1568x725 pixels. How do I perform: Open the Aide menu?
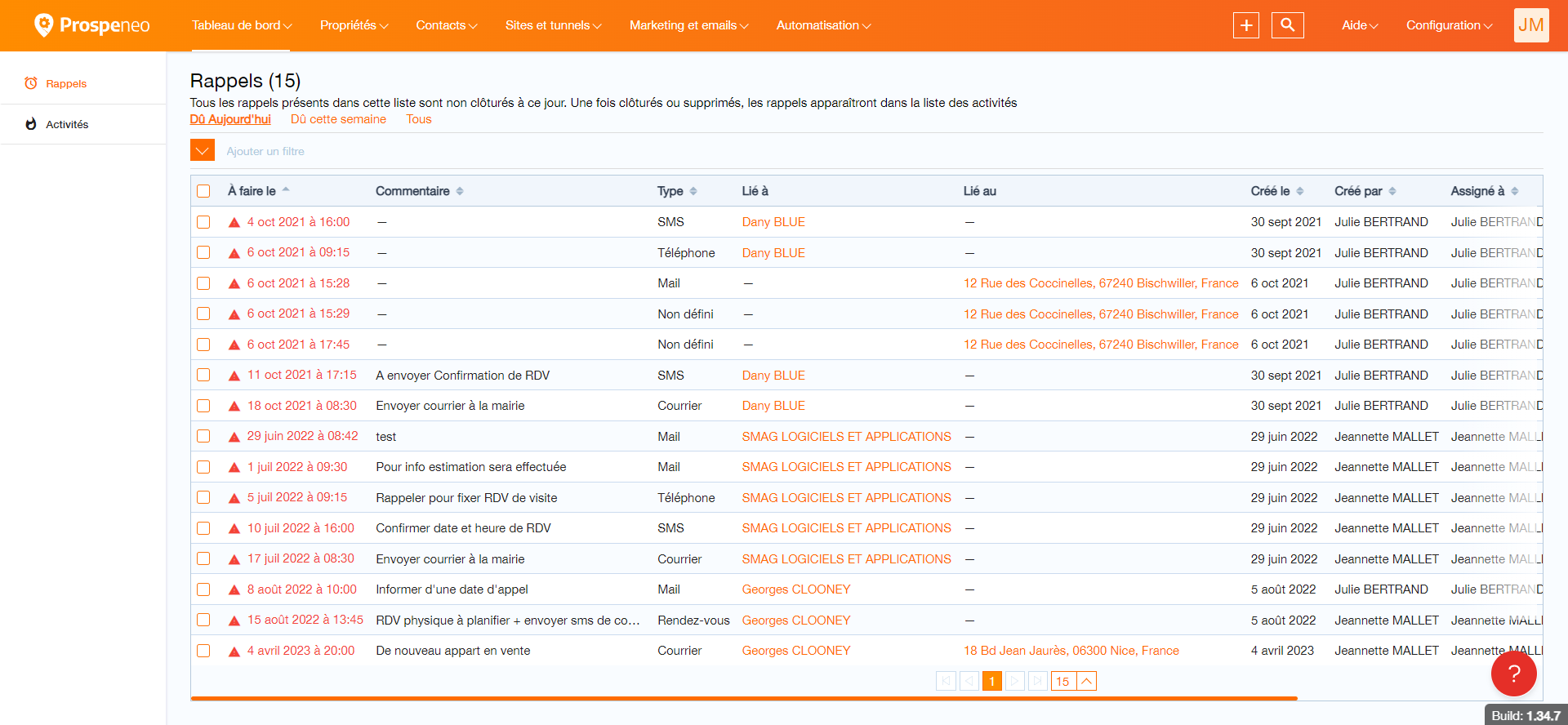point(1360,25)
